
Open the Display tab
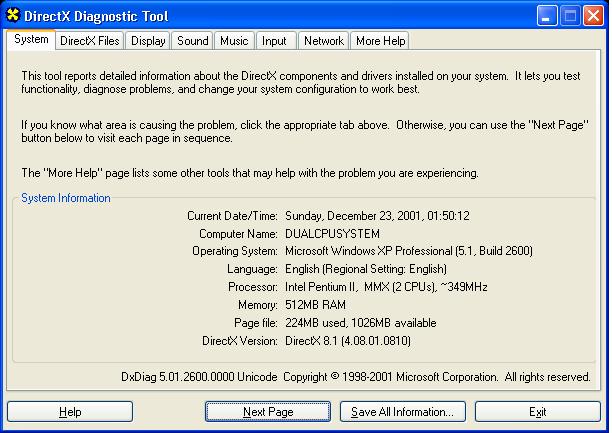click(148, 41)
